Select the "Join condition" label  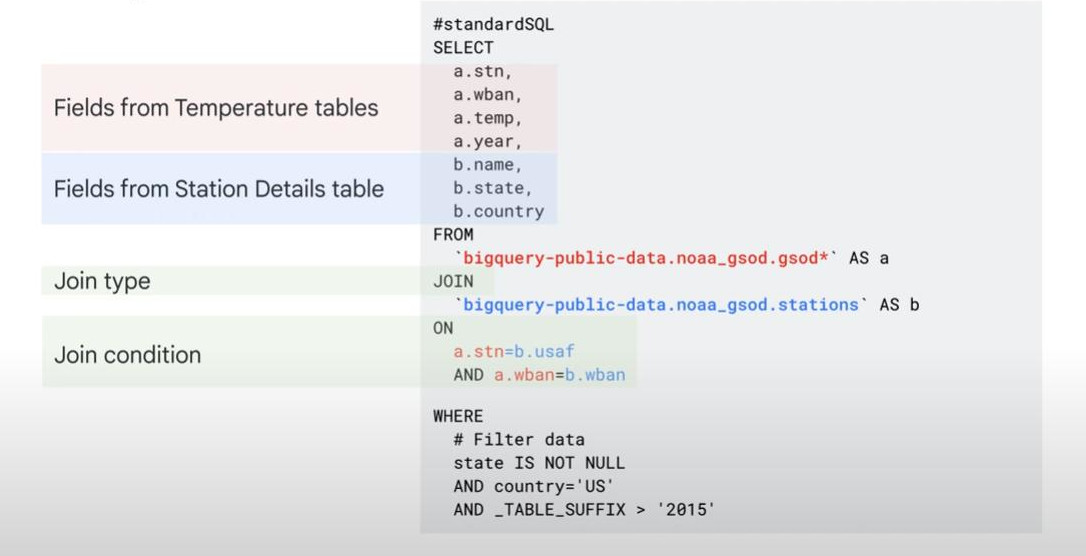coord(127,355)
